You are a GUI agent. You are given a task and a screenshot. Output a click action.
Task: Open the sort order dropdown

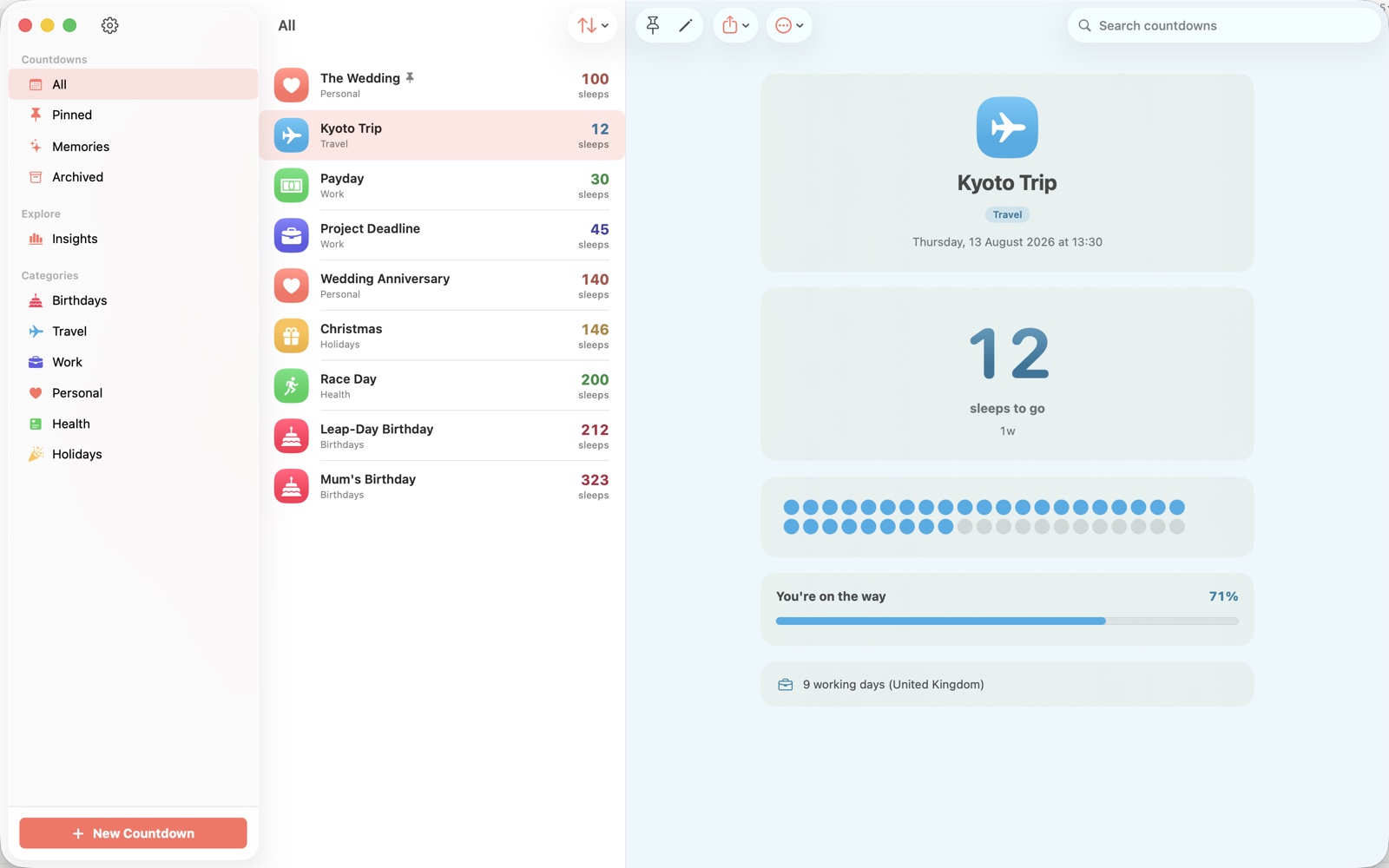(x=593, y=25)
